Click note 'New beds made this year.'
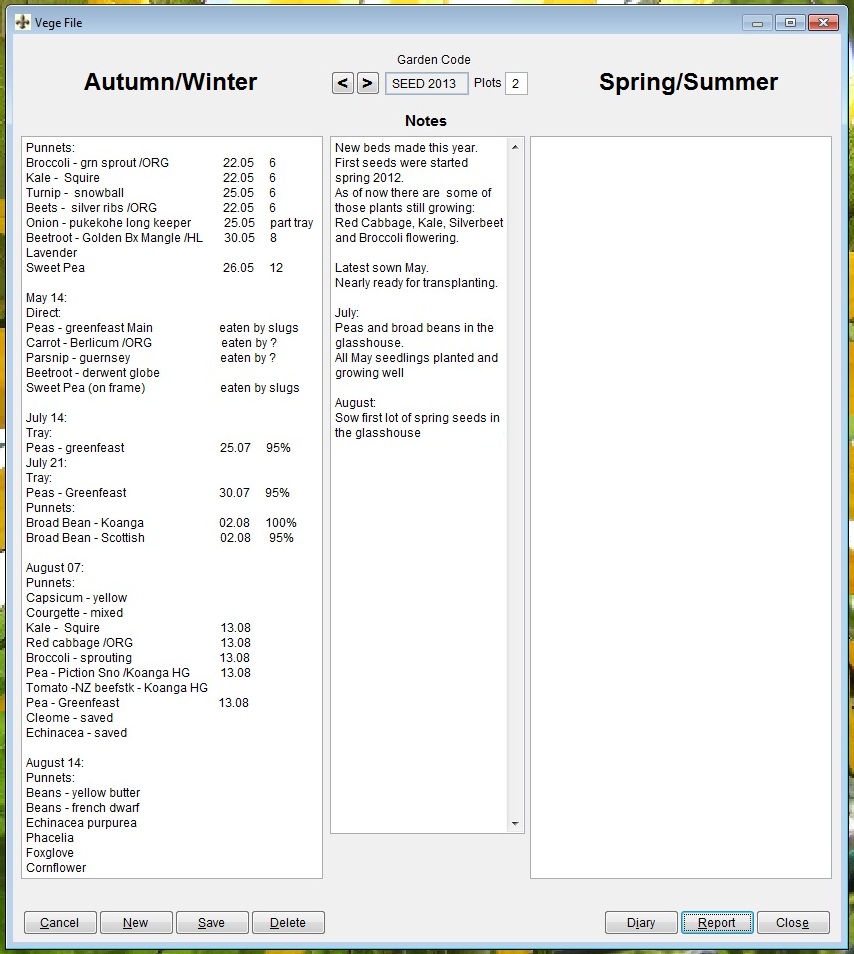Viewport: 854px width, 954px height. (x=406, y=148)
